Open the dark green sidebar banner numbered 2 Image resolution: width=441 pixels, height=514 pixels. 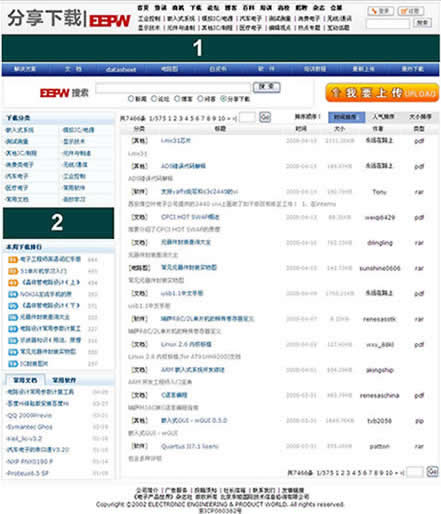tap(58, 223)
